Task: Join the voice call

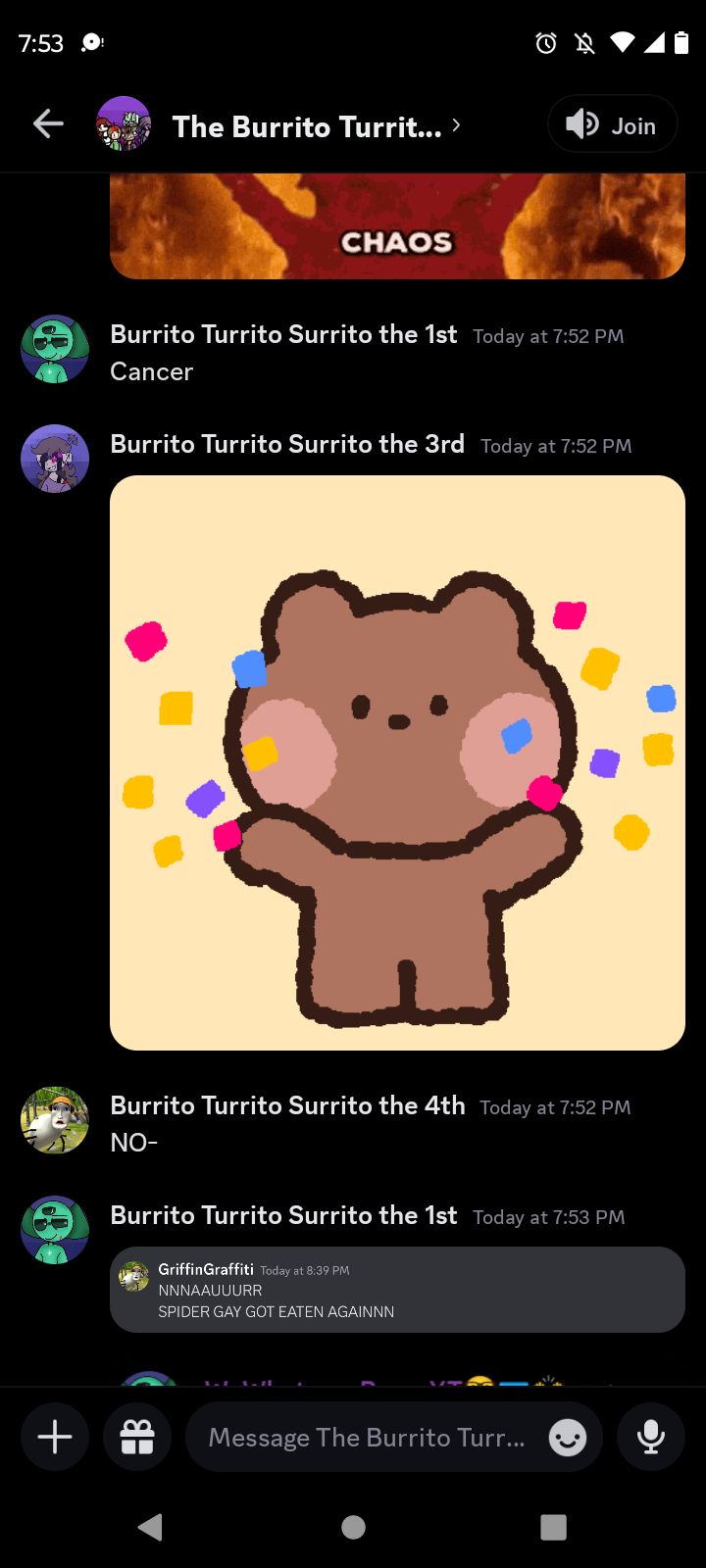Action: pyautogui.click(x=613, y=124)
